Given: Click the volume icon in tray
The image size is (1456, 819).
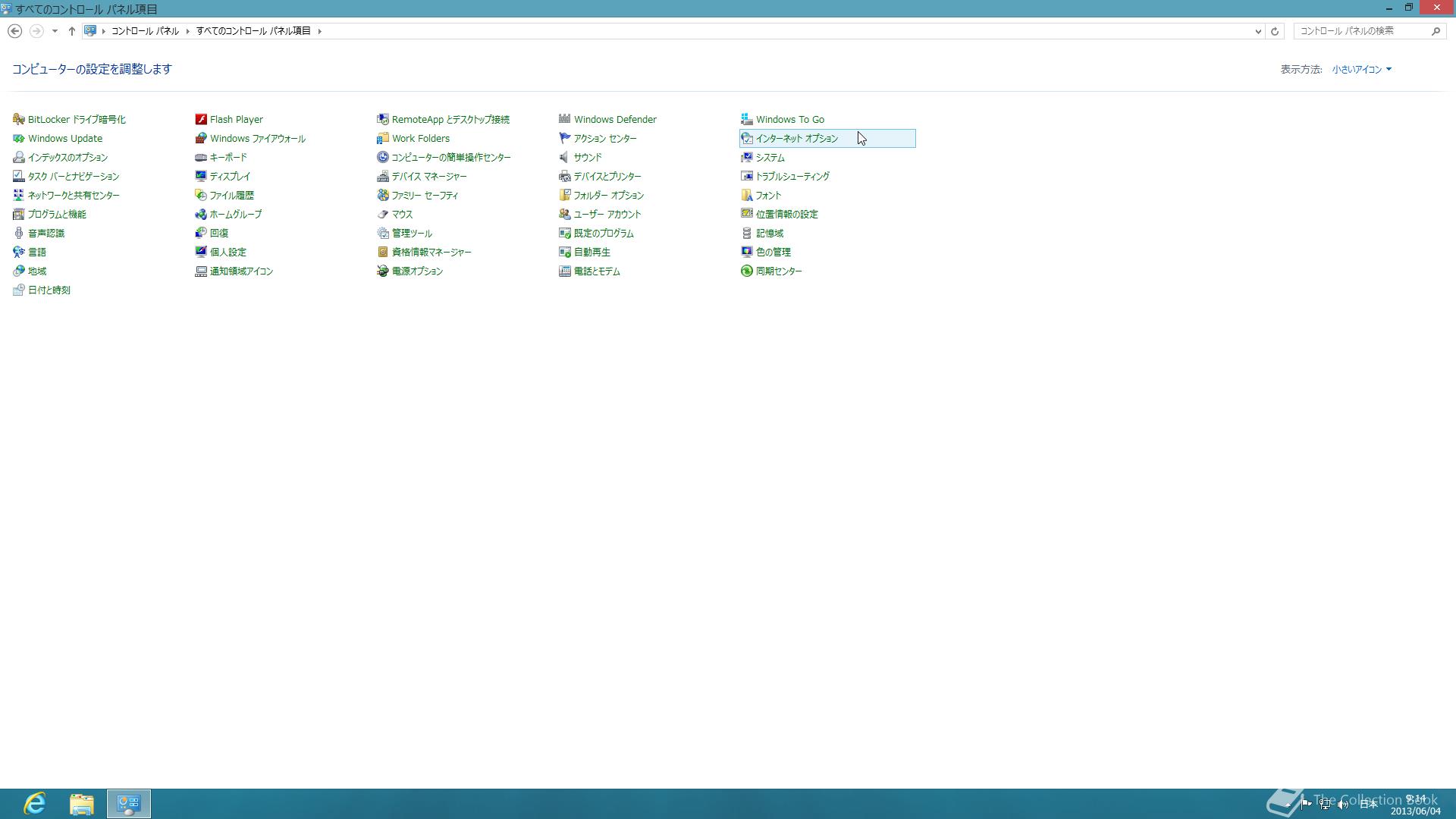Looking at the screenshot, I should 1342,805.
